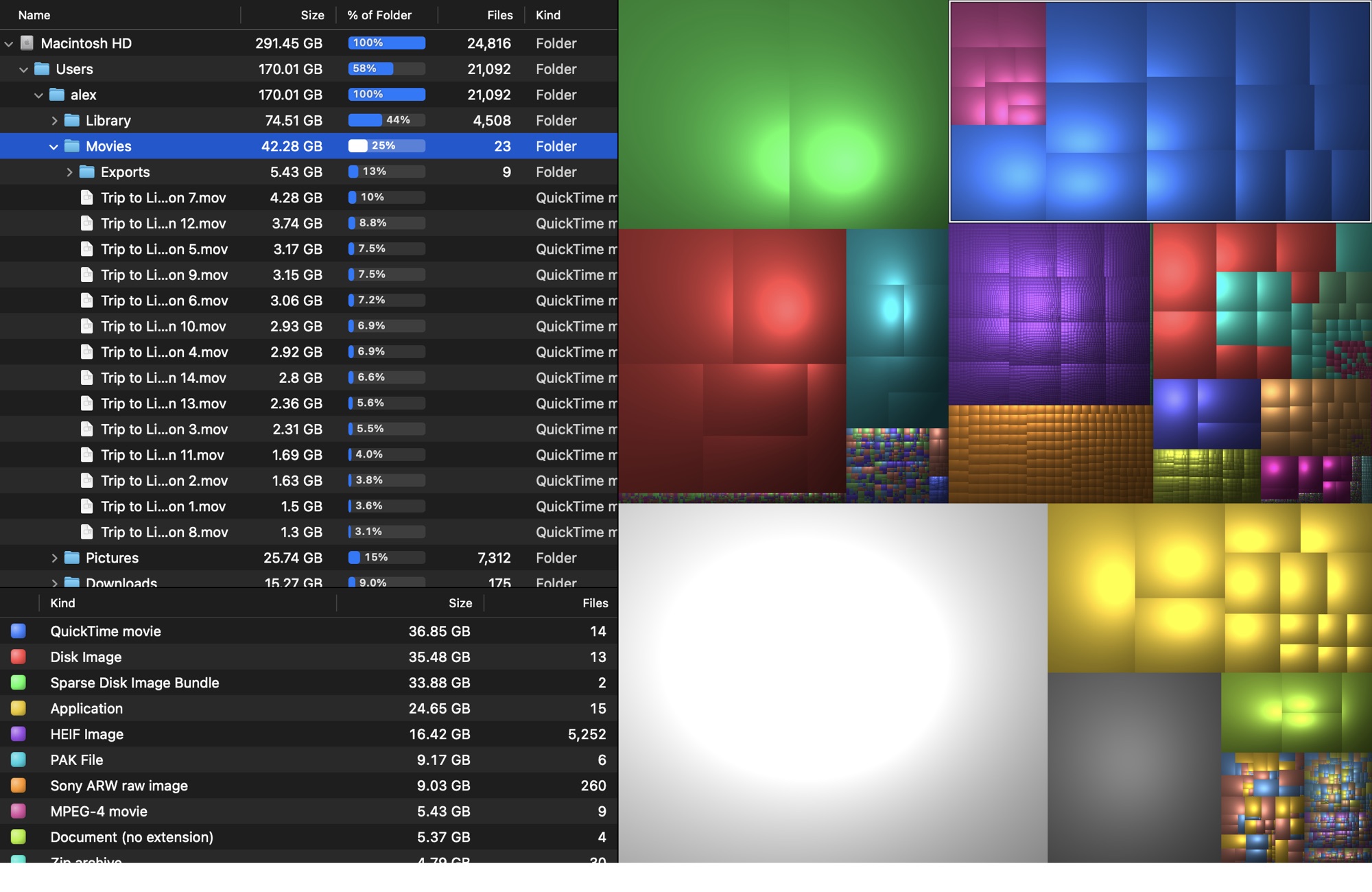Screen dimensions: 1372x892
Task: Expand the Pictures folder chevron
Action: (x=54, y=558)
